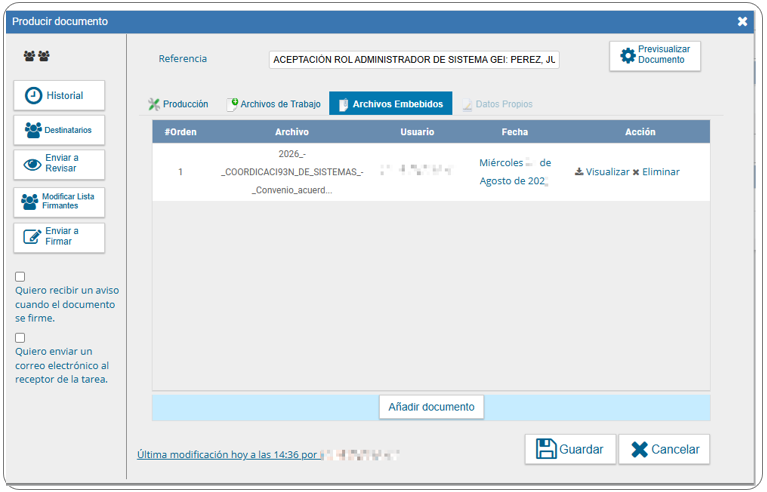The height and width of the screenshot is (492, 767).
Task: Open the Destinatarios recipients button
Action: pyautogui.click(x=59, y=130)
